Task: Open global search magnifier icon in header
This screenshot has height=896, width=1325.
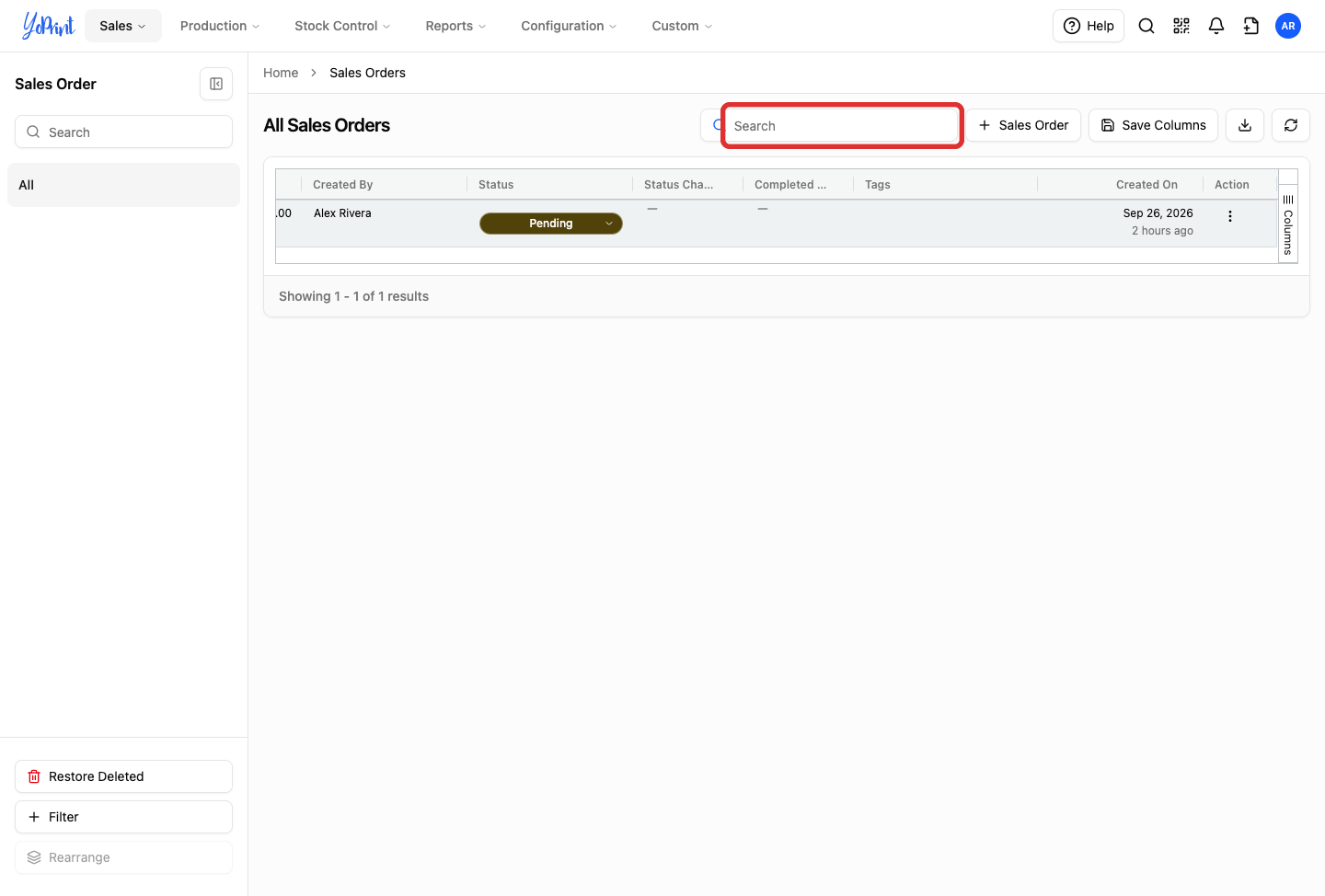Action: [x=1146, y=26]
